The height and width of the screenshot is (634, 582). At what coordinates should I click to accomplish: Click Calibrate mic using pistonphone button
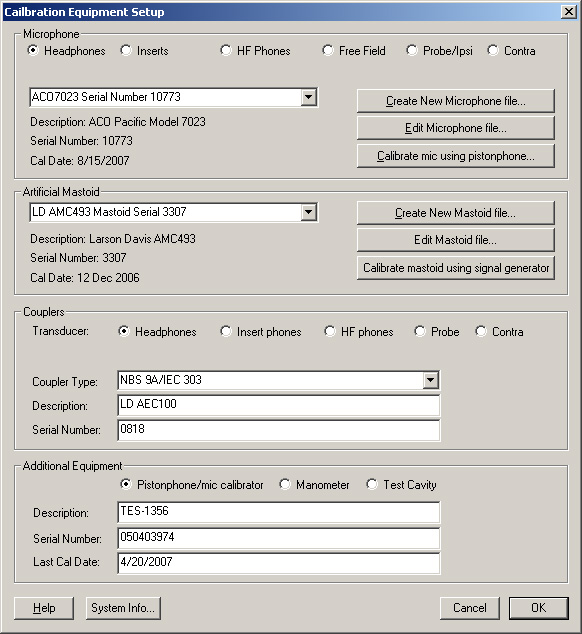point(455,156)
